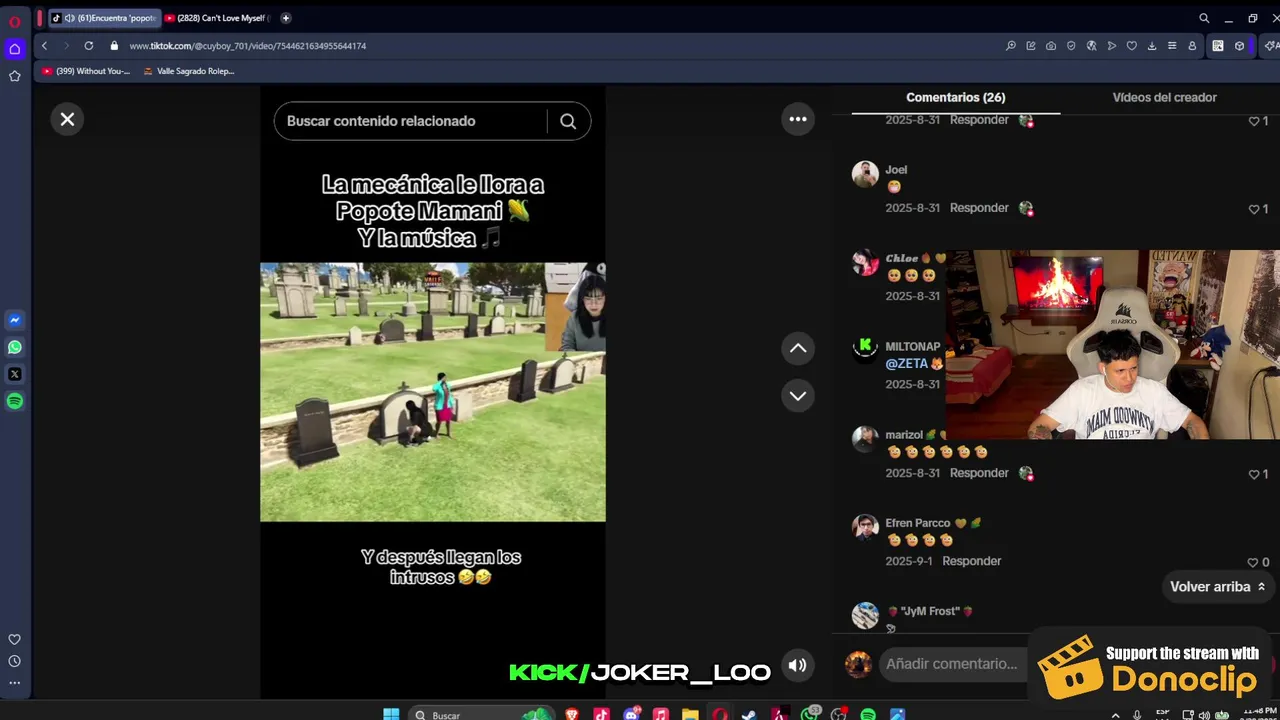Open Messenger in Opera sidebar

coord(14,321)
